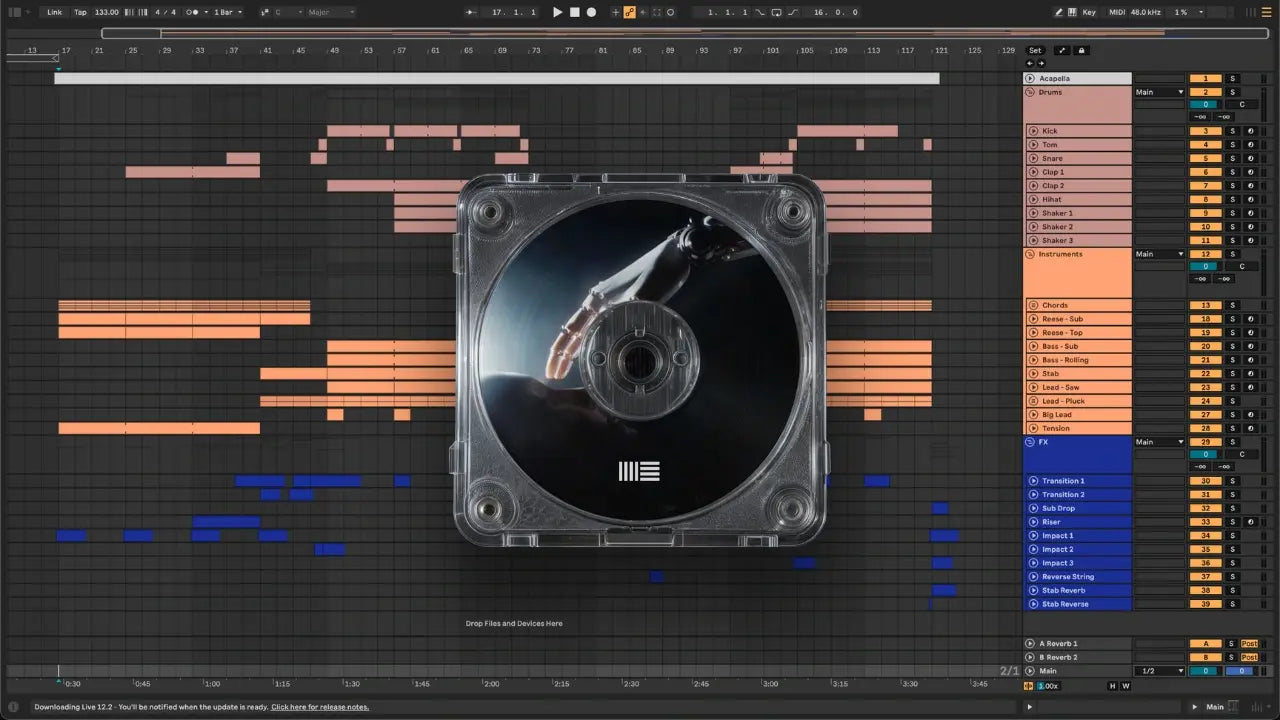Click the lock icon beside Set
1280x720 pixels.
1081,50
